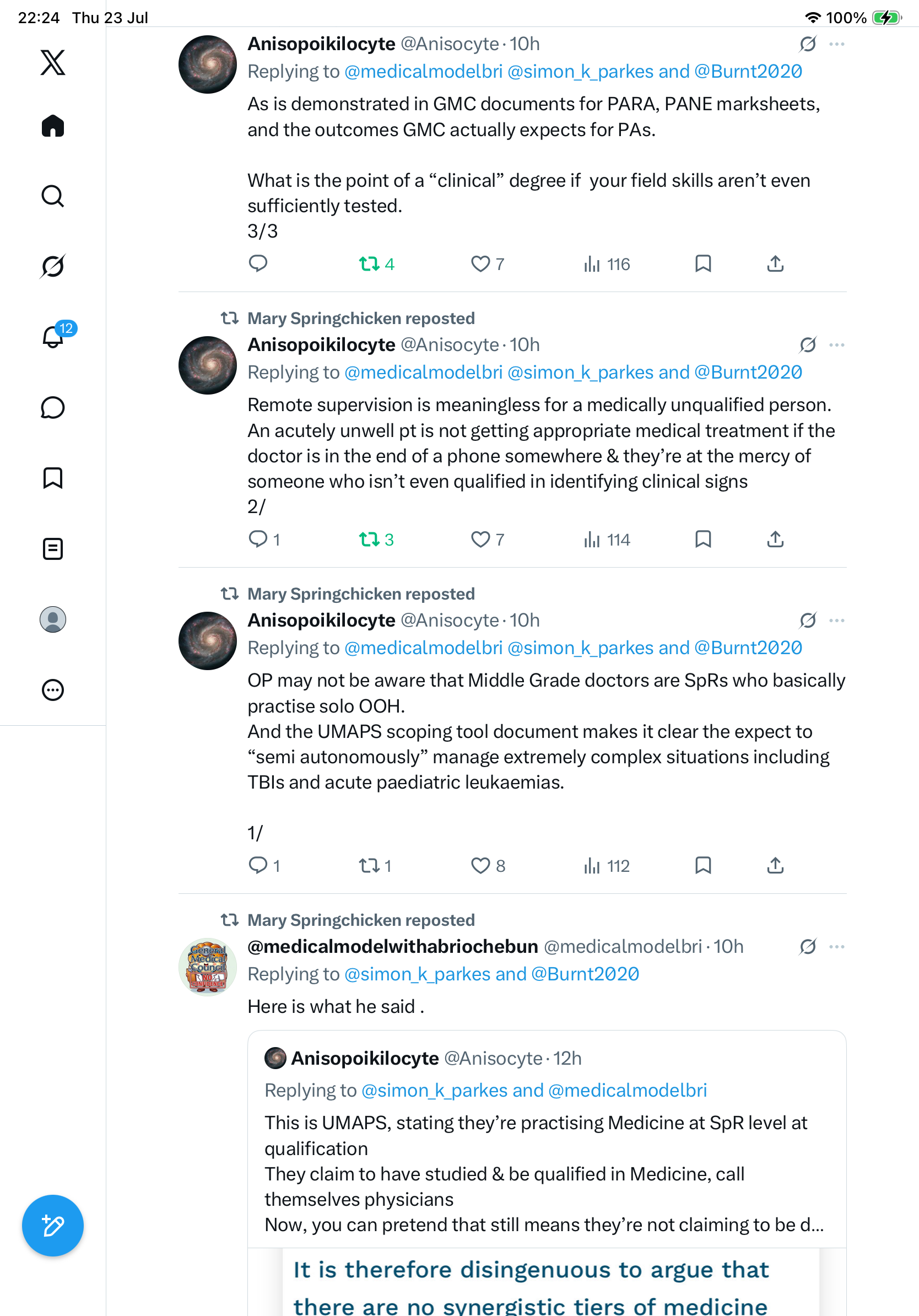Open more options on the 3/3 tweet

click(x=836, y=44)
